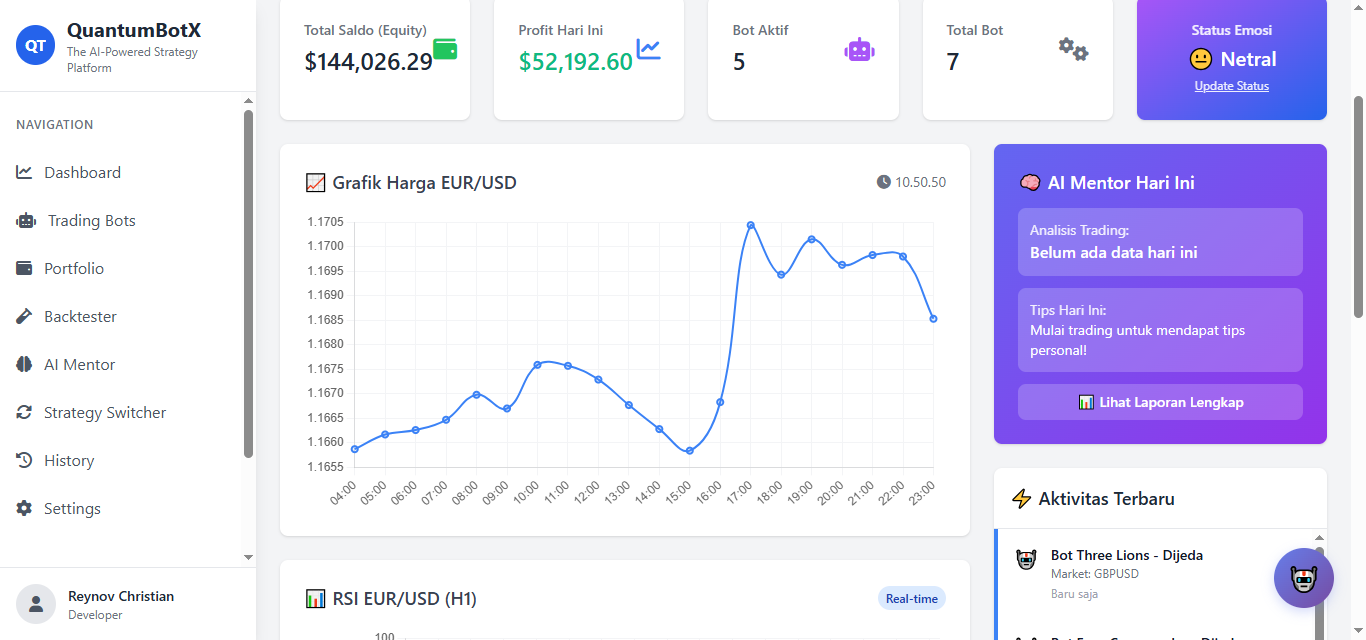Viewport: 1366px width, 640px height.
Task: Click the sidebar scrollbar up arrow
Action: (x=249, y=100)
